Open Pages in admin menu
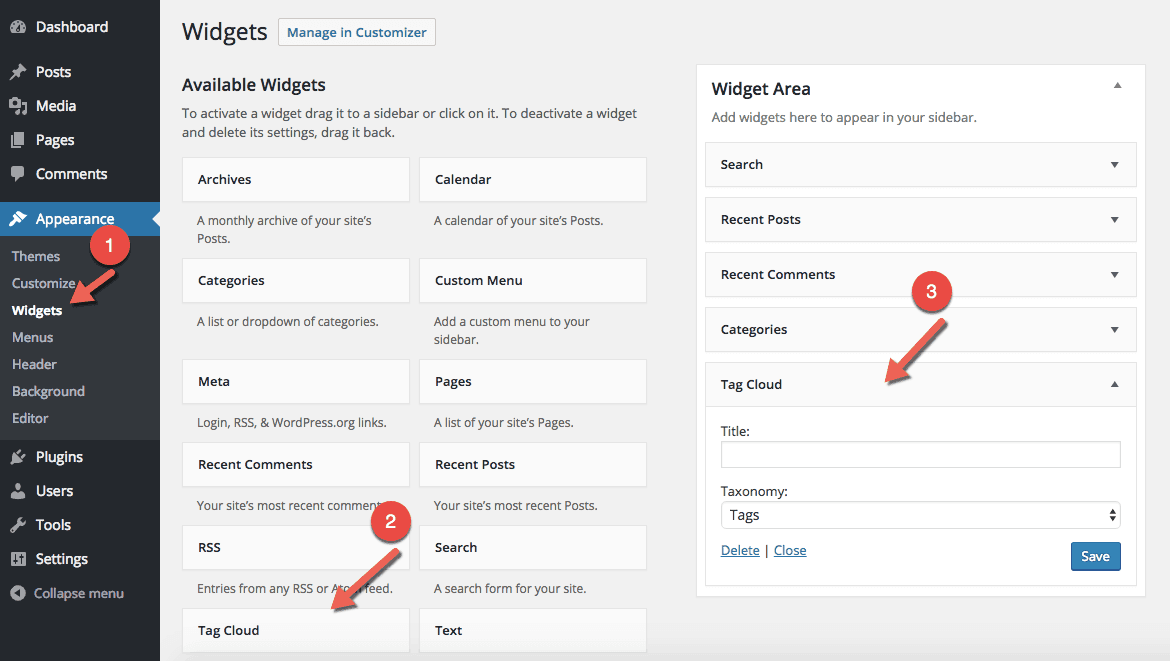Viewport: 1170px width, 661px height. 55,140
